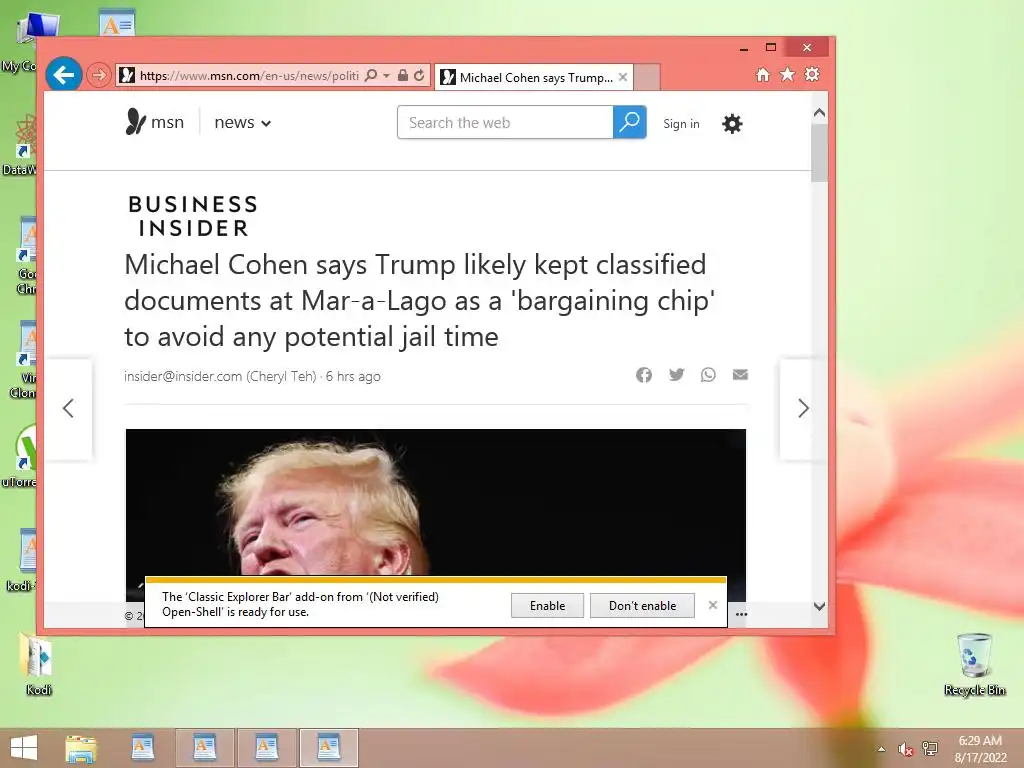
Task: Click the scrollbar up arrow
Action: [820, 113]
